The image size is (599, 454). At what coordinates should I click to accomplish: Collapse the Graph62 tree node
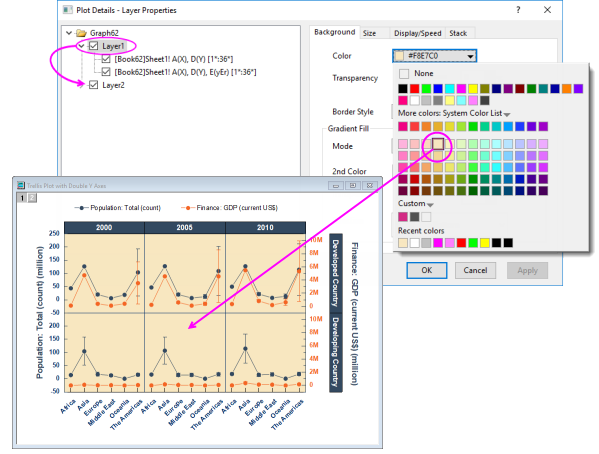pos(69,33)
